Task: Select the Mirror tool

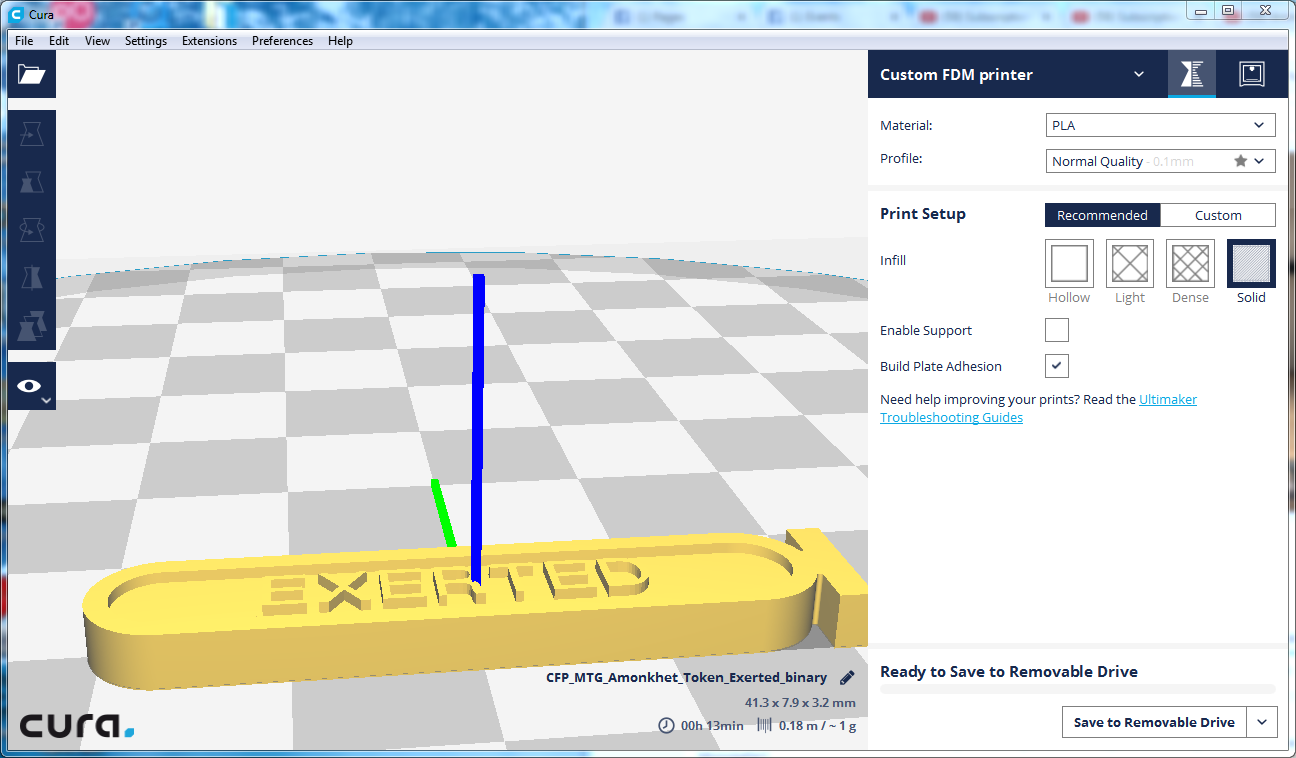Action: (32, 278)
